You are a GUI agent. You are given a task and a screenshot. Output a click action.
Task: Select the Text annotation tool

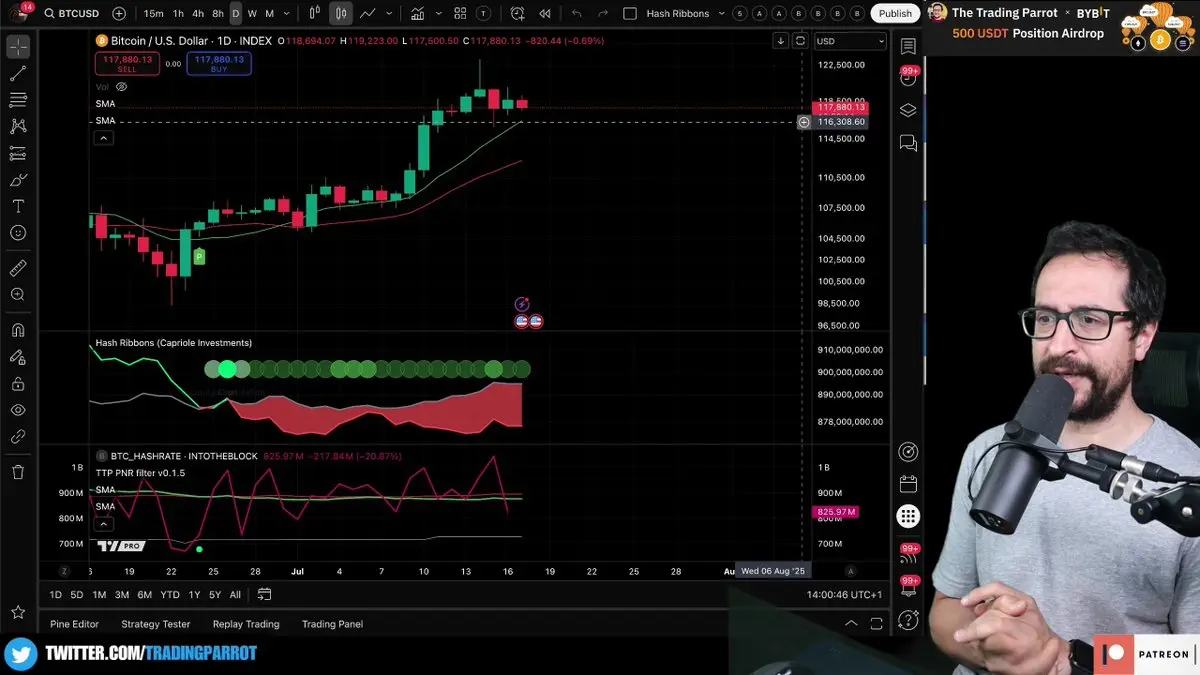point(18,206)
